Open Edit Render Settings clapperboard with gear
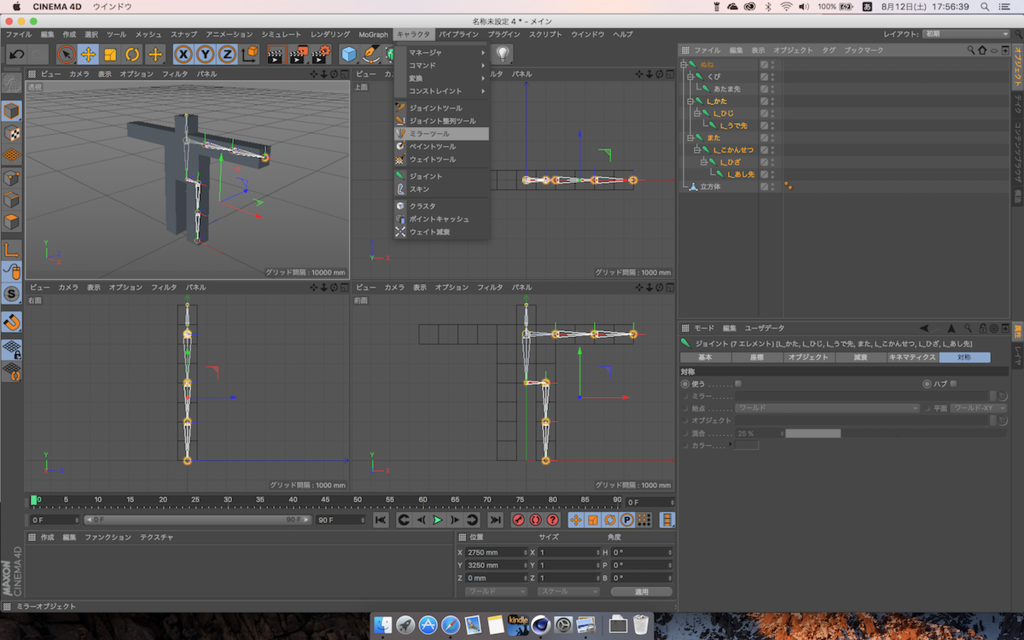Image resolution: width=1024 pixels, height=640 pixels. click(x=321, y=54)
